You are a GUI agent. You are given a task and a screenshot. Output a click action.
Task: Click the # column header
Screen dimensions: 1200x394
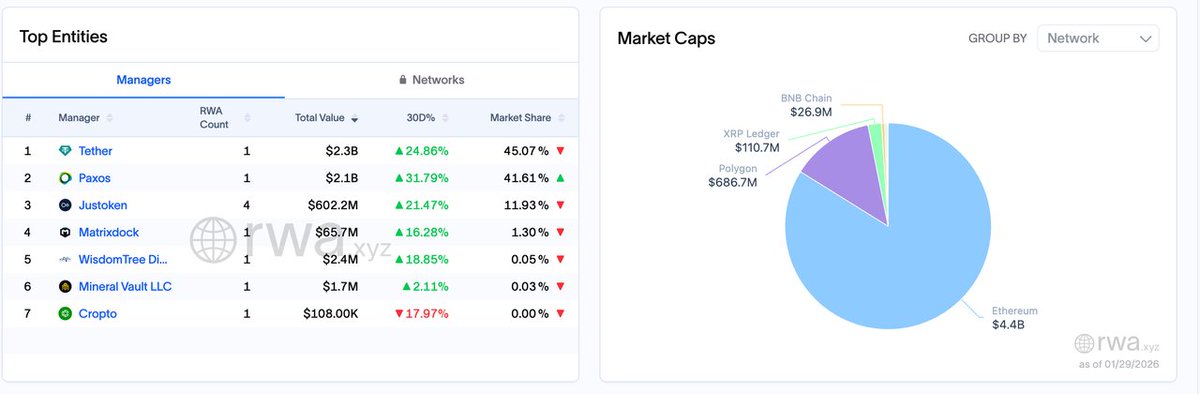tap(28, 118)
